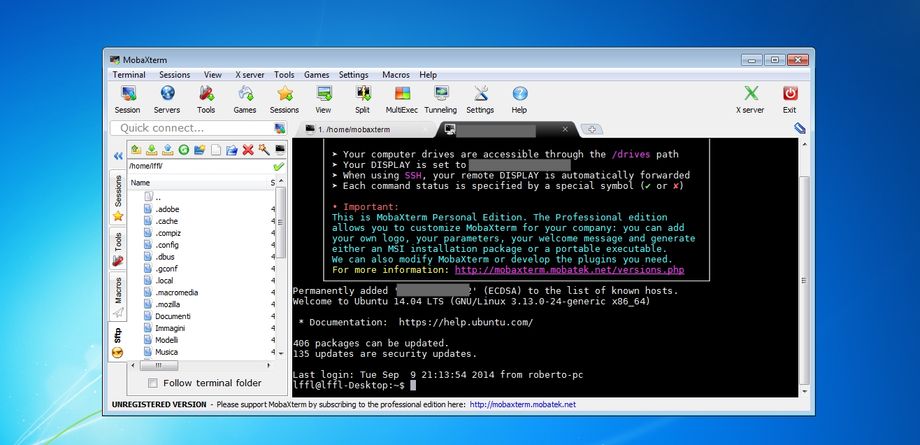Click the file list vertical scrollbar thumb

tap(280, 223)
